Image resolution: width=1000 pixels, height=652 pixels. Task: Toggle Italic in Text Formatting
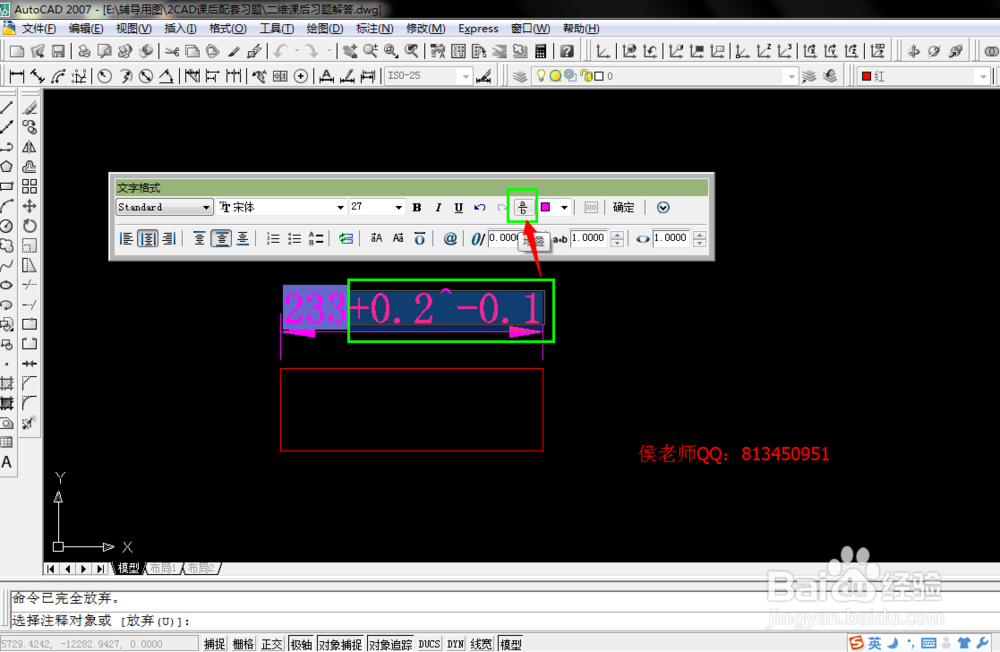point(438,207)
